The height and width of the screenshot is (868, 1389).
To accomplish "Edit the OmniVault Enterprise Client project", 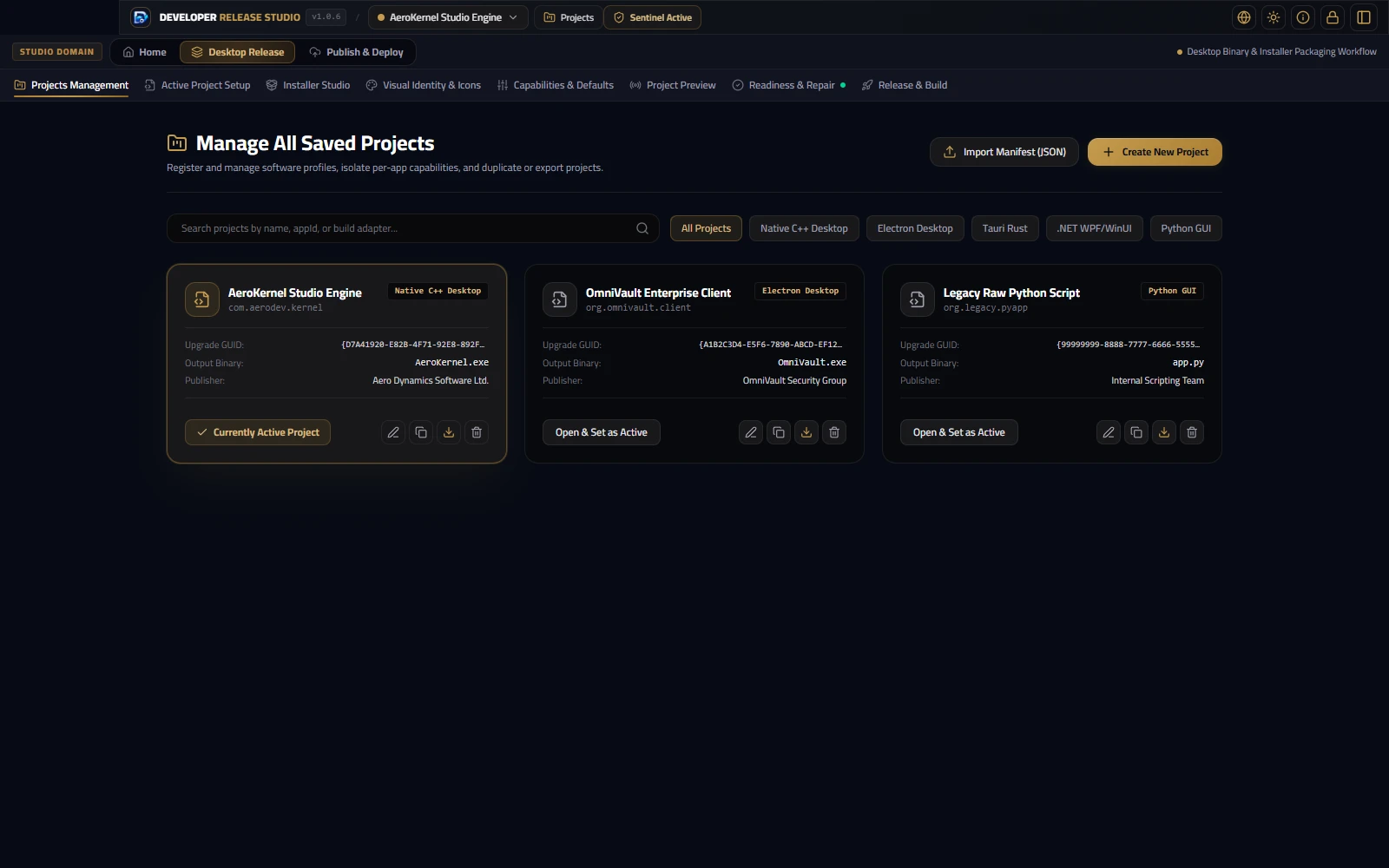I will coord(751,432).
